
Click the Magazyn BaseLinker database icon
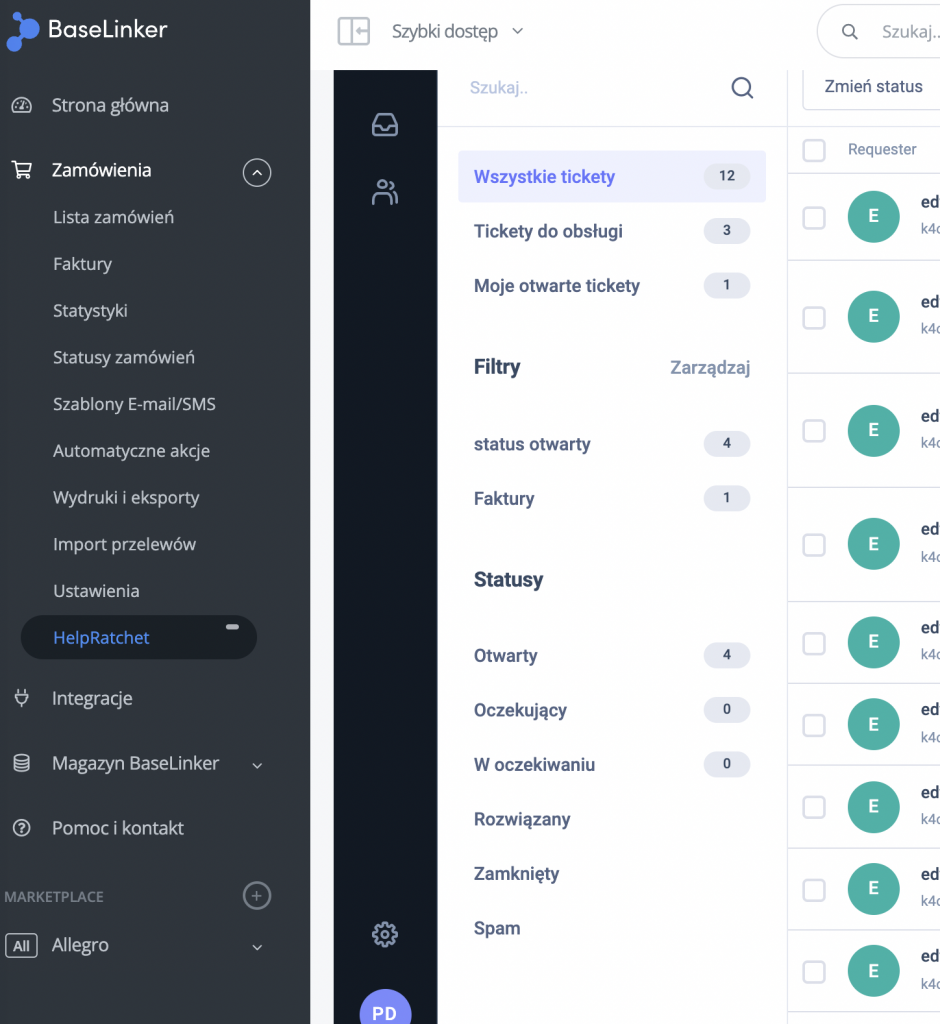[22, 763]
